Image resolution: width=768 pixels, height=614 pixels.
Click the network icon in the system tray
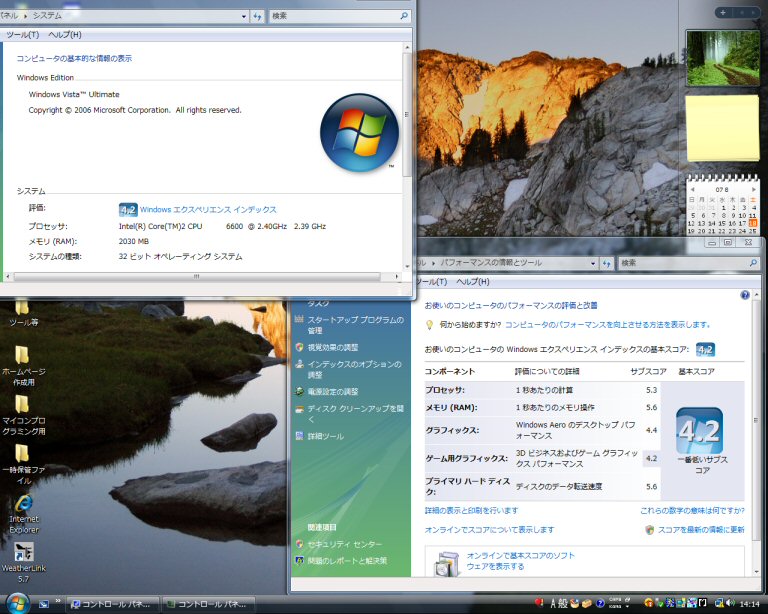tap(719, 603)
